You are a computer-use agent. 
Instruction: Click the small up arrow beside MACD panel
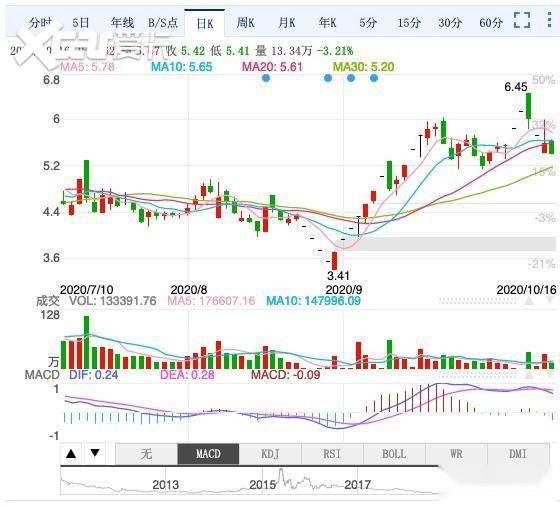(529, 375)
